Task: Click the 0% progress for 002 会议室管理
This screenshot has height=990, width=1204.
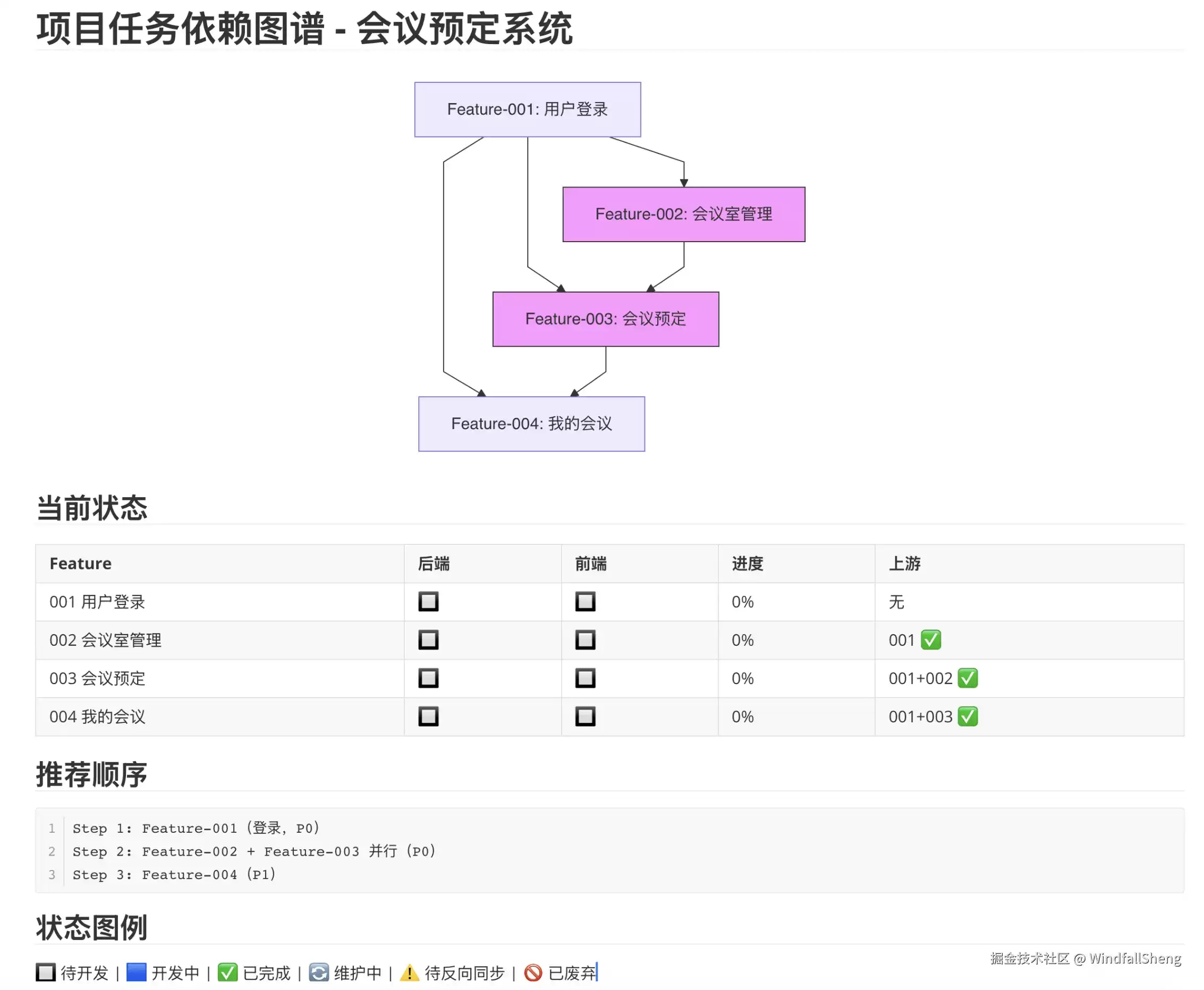Action: 742,640
